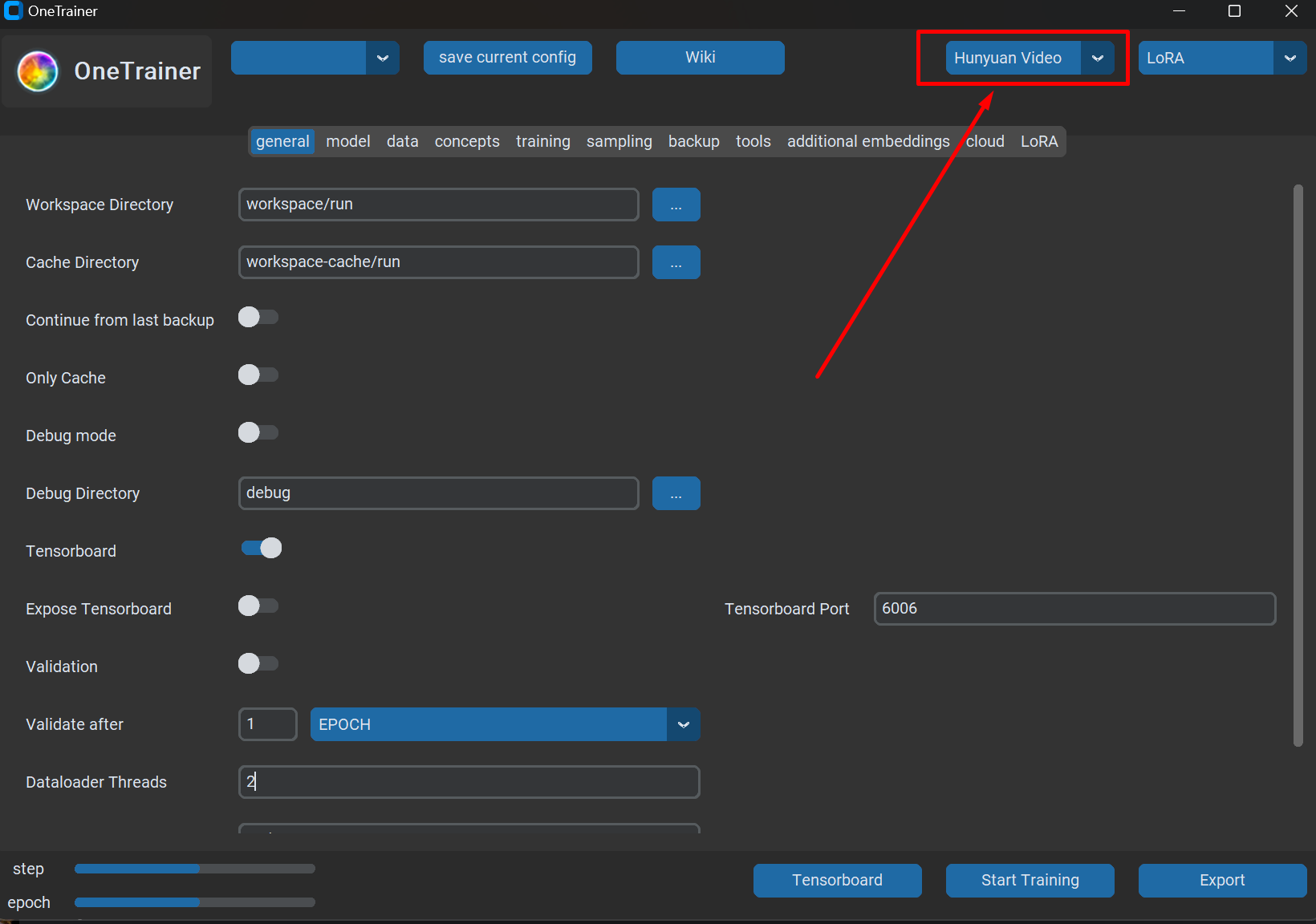Viewport: 1316px width, 924px height.
Task: Start Training the model
Action: (1030, 880)
